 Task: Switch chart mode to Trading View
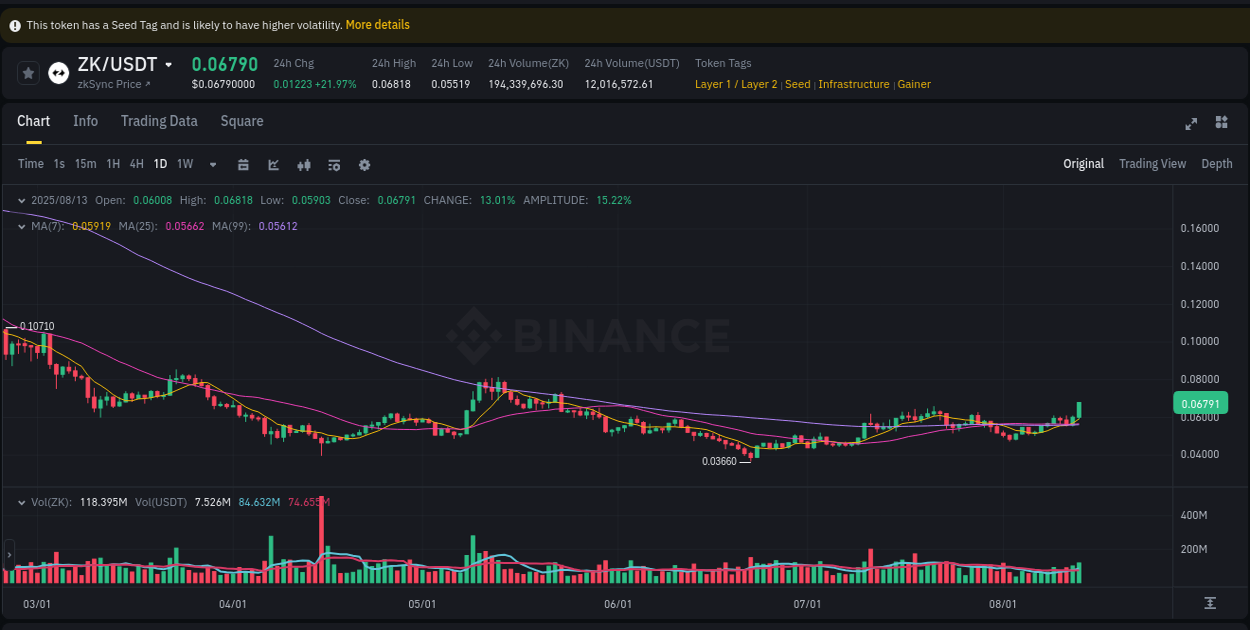[1152, 164]
